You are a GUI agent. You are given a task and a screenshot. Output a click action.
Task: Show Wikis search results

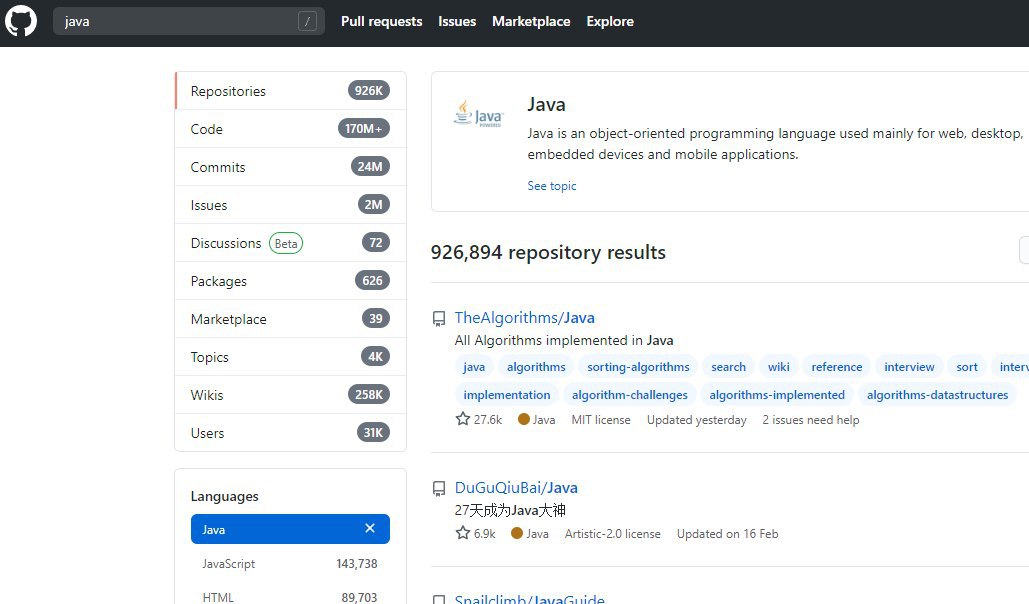point(291,395)
